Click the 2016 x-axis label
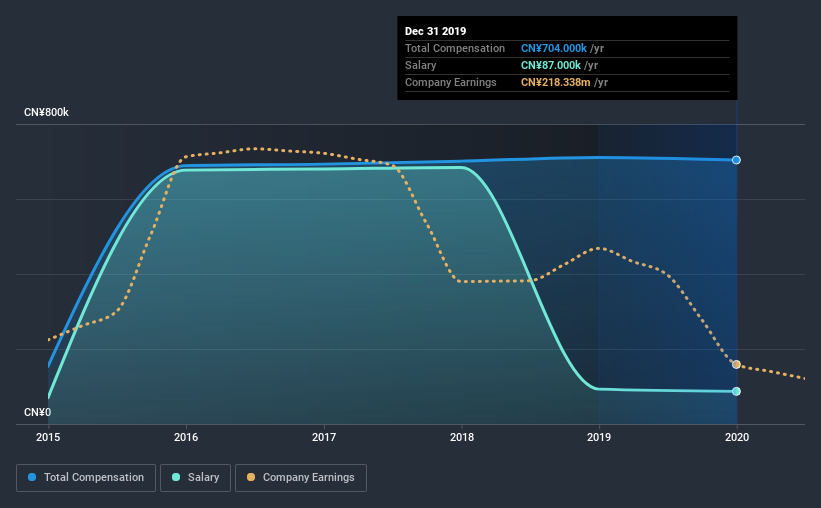 click(186, 437)
